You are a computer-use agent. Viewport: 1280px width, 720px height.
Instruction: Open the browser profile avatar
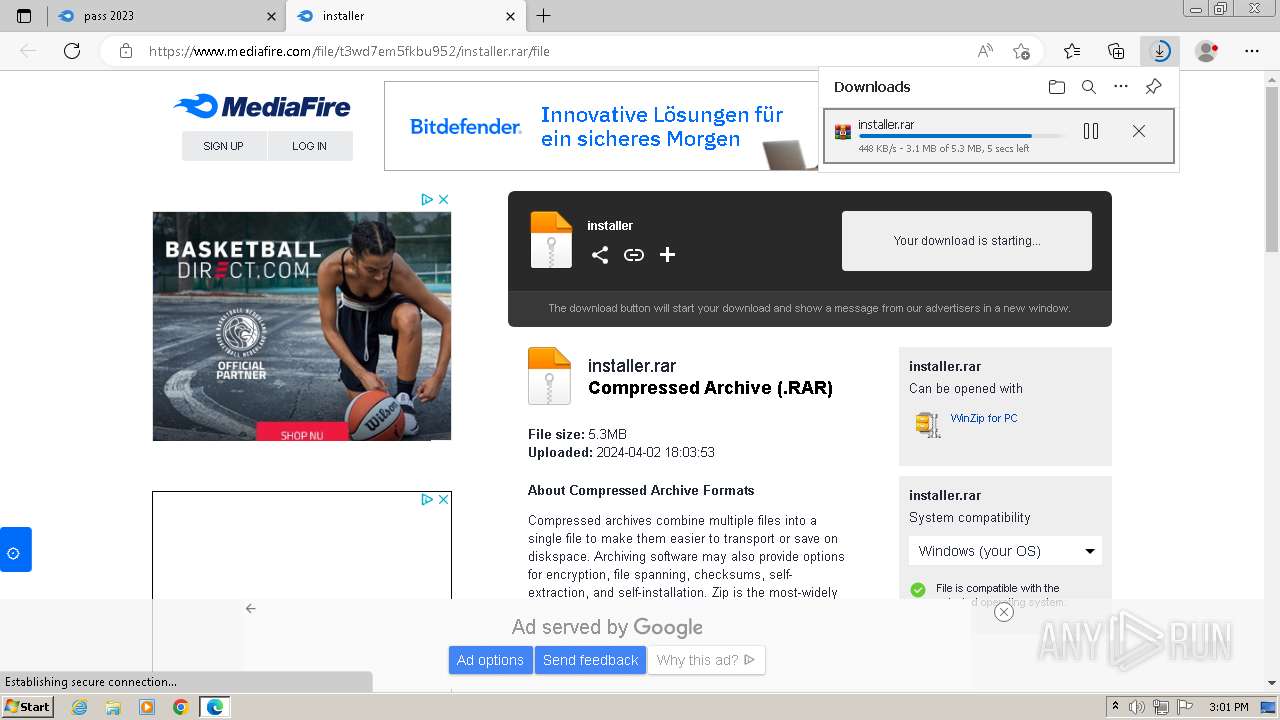[x=1207, y=51]
